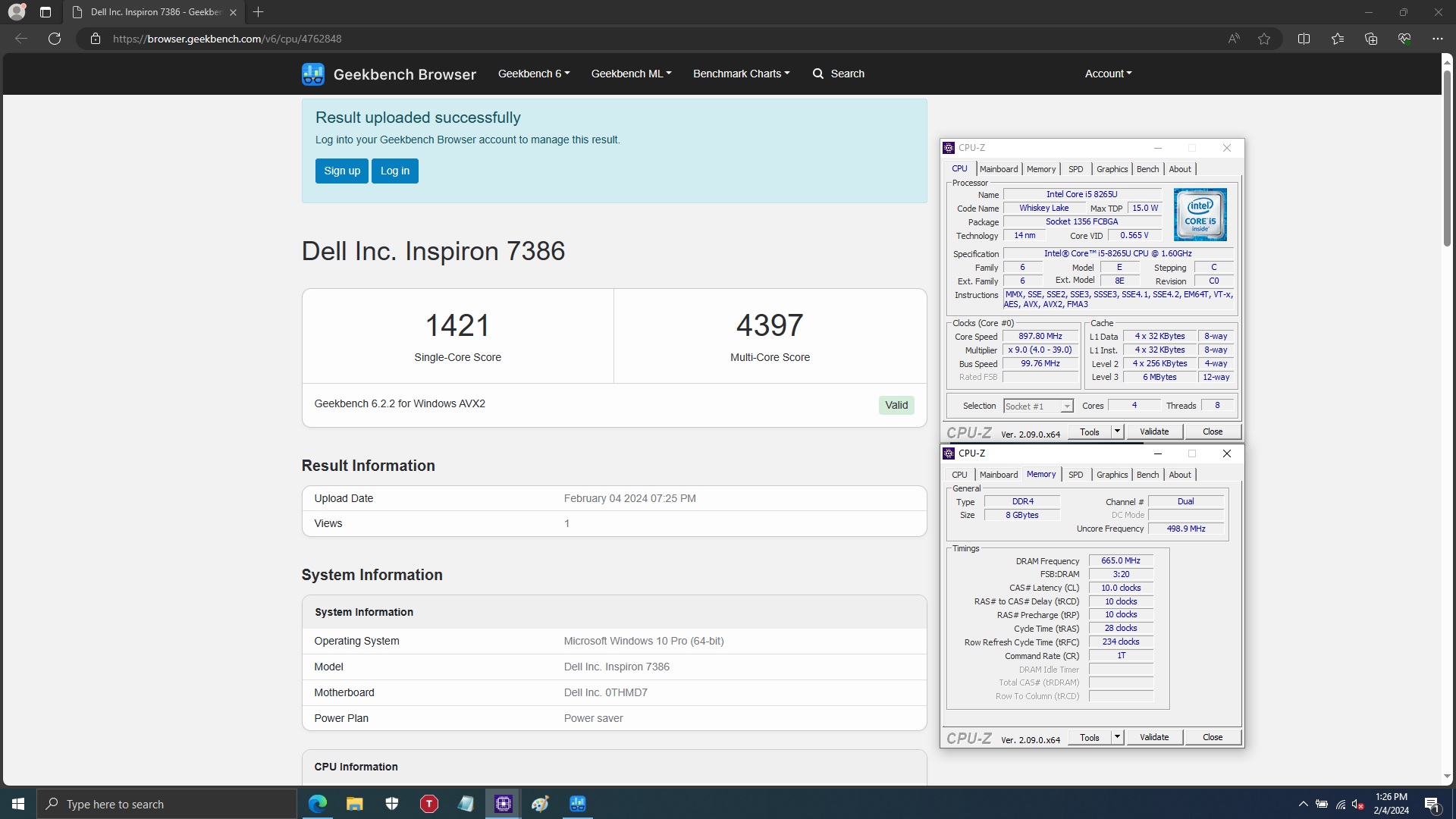Click the Read aloud icon in address bar

[1234, 39]
